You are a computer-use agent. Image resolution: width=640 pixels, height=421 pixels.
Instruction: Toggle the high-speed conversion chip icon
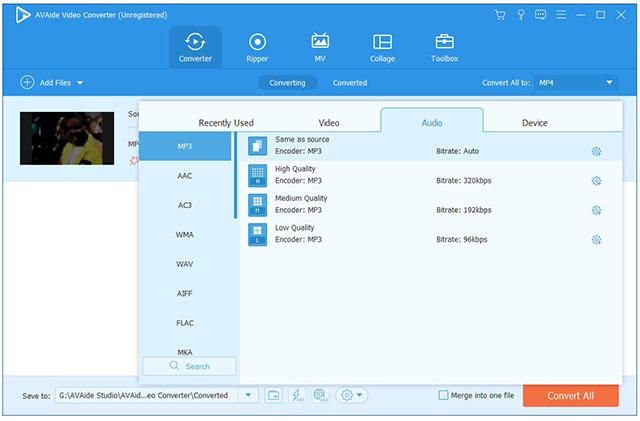tap(320, 395)
